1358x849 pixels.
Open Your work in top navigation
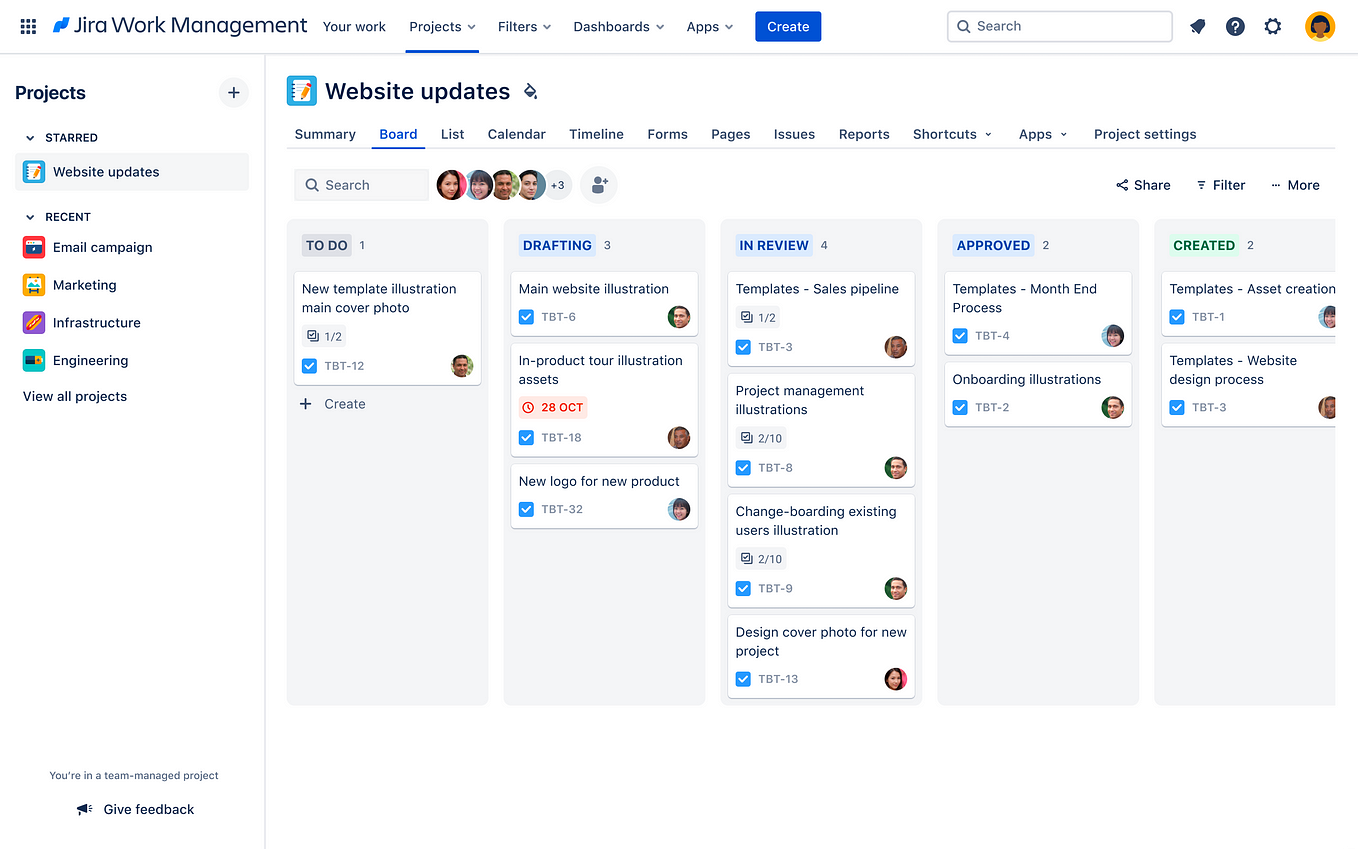tap(354, 27)
